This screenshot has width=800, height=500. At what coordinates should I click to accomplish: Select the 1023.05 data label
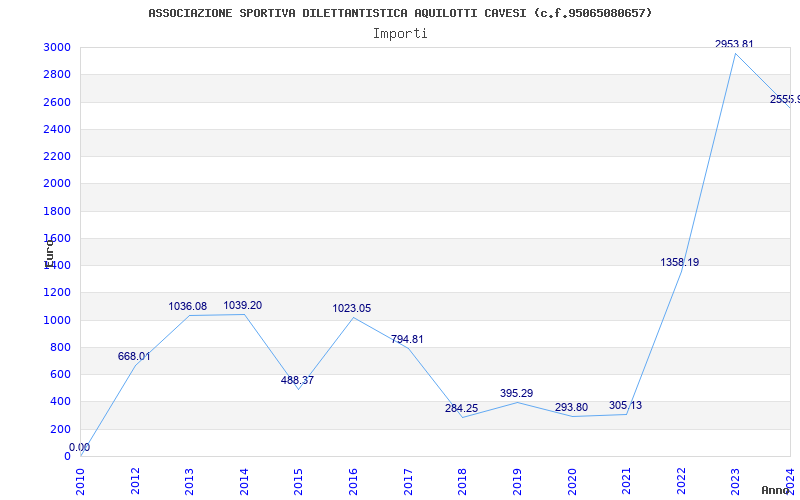pos(351,308)
